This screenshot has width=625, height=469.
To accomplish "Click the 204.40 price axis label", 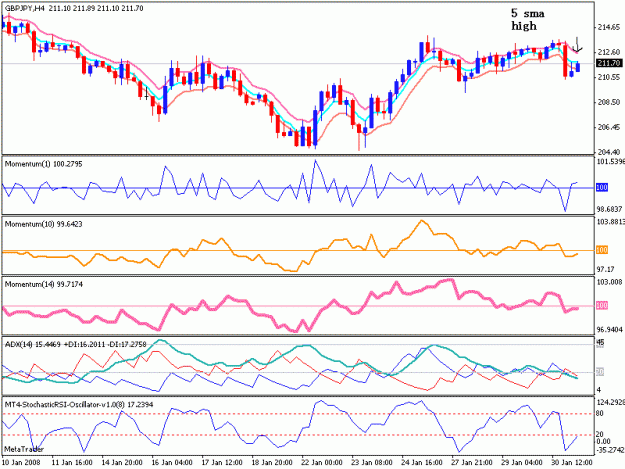I will 609,152.
